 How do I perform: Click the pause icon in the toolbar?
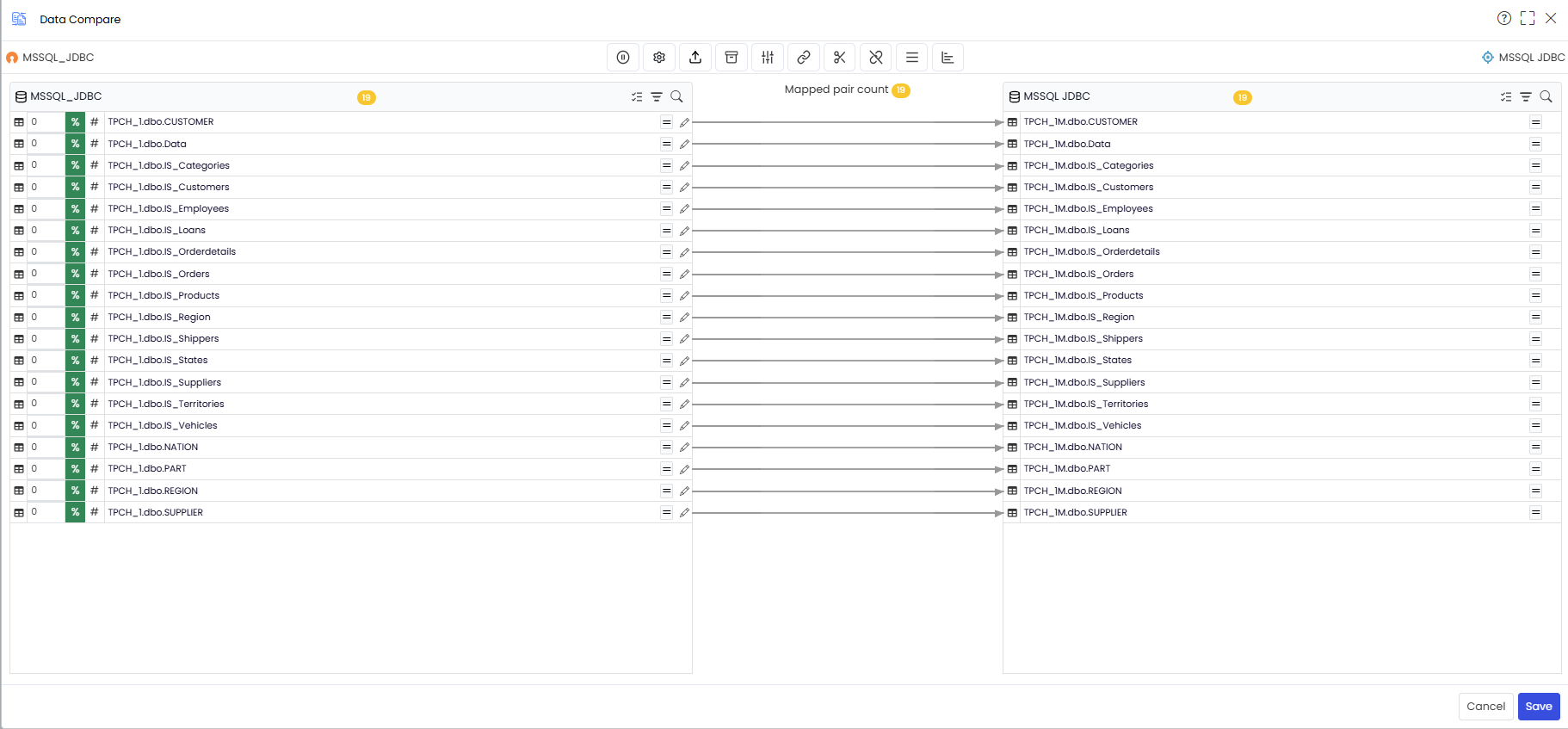pyautogui.click(x=623, y=58)
